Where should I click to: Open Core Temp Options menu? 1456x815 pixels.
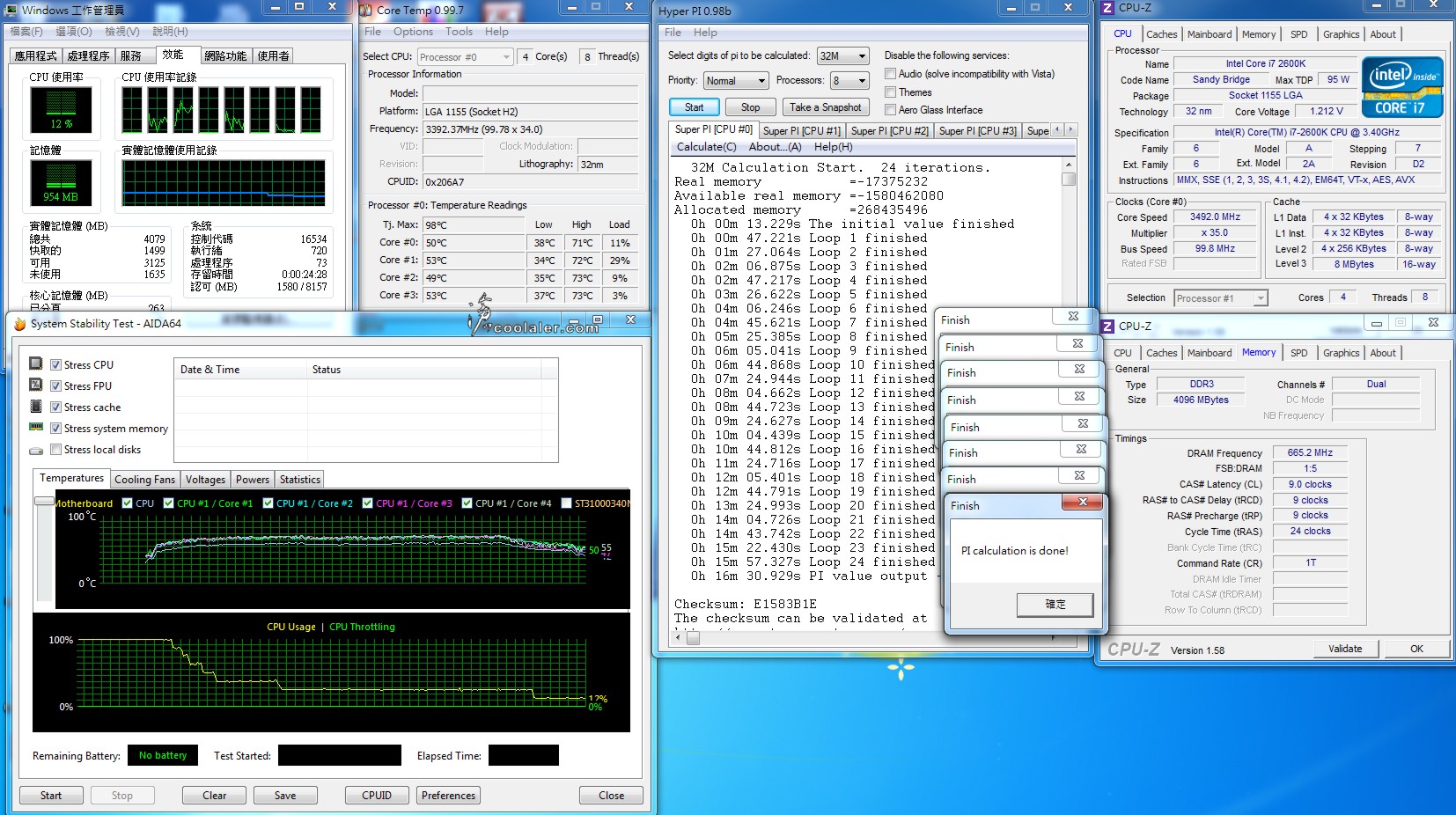point(413,32)
